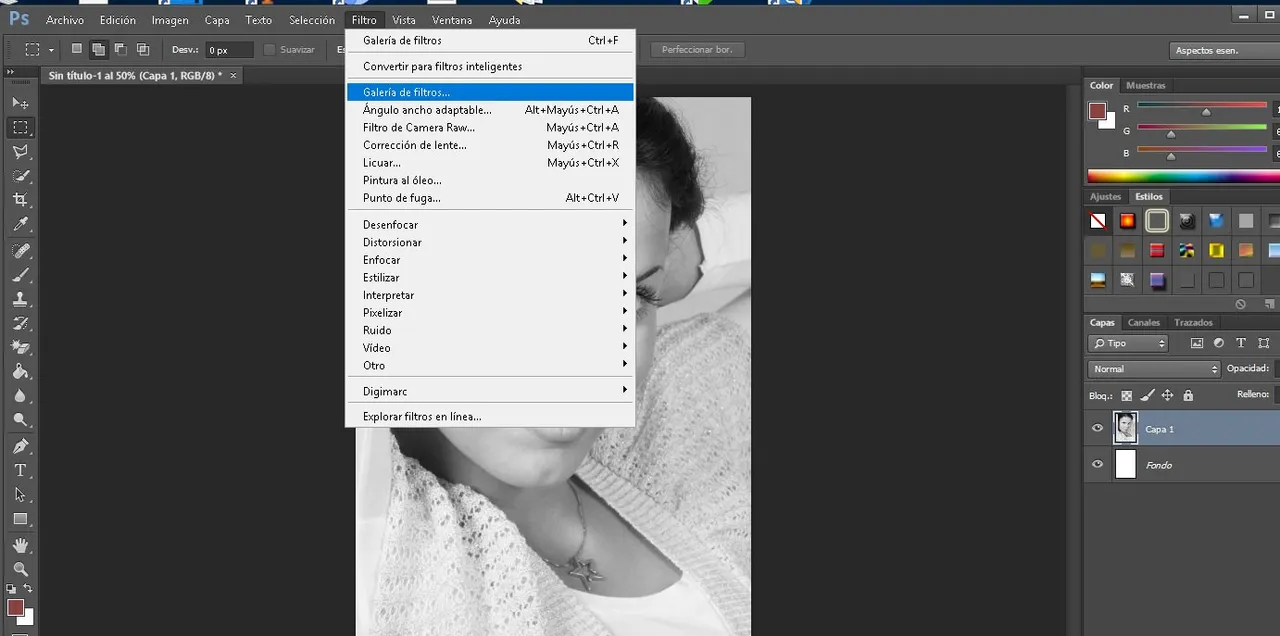Toggle pixel layer filter icon
Screen dimensions: 1280x636
click(1197, 343)
